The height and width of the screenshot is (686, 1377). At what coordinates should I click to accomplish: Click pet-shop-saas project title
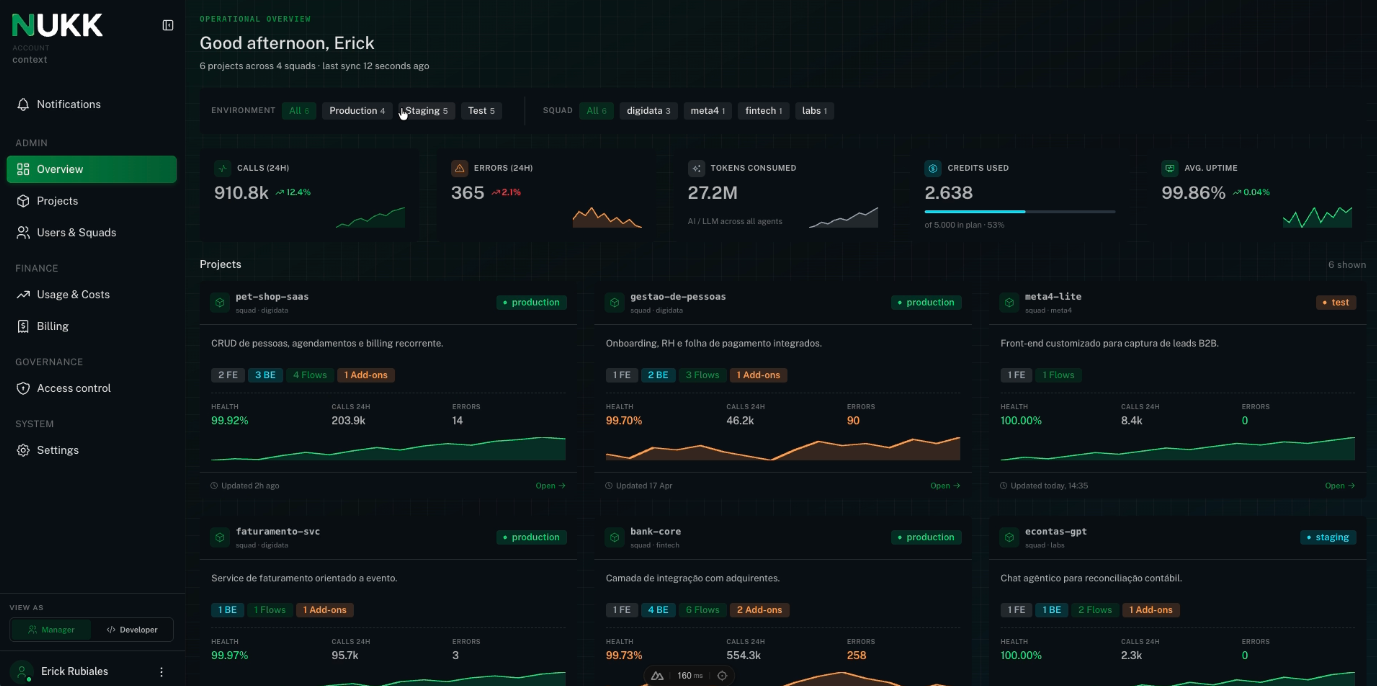click(272, 297)
